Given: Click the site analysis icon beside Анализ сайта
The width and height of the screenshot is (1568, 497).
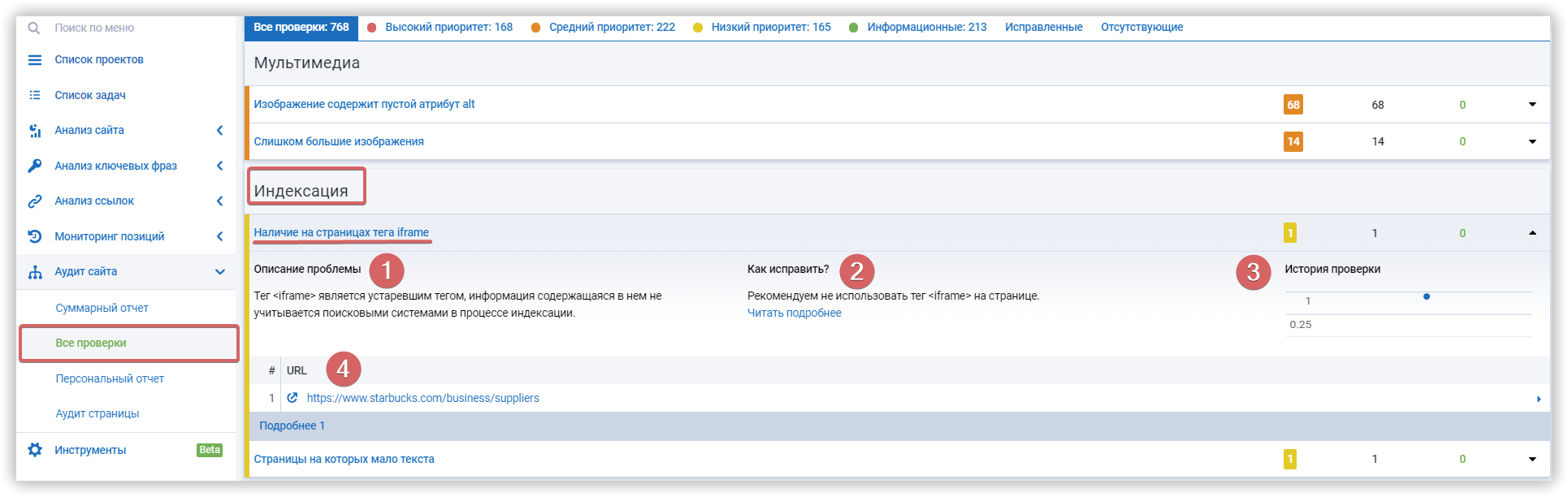Looking at the screenshot, I should point(35,131).
